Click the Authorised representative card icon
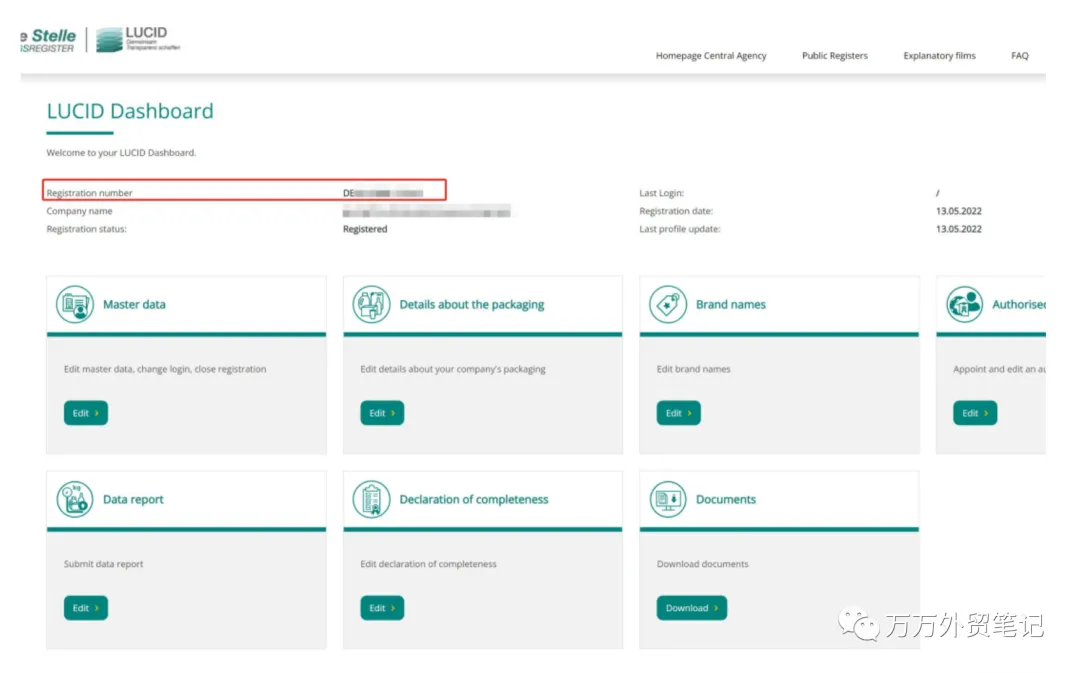This screenshot has height=673, width=1080. 964,304
